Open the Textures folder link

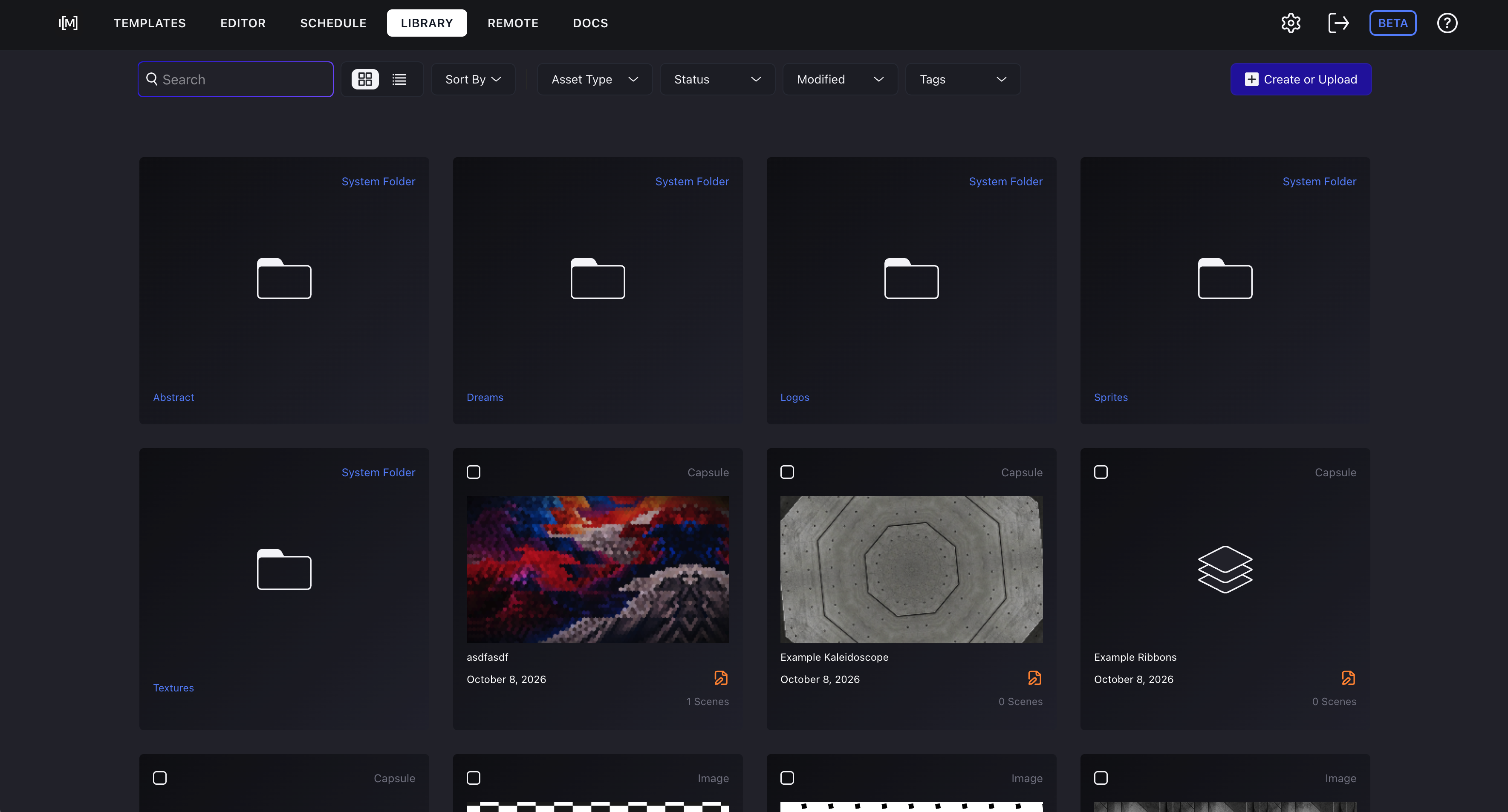173,688
